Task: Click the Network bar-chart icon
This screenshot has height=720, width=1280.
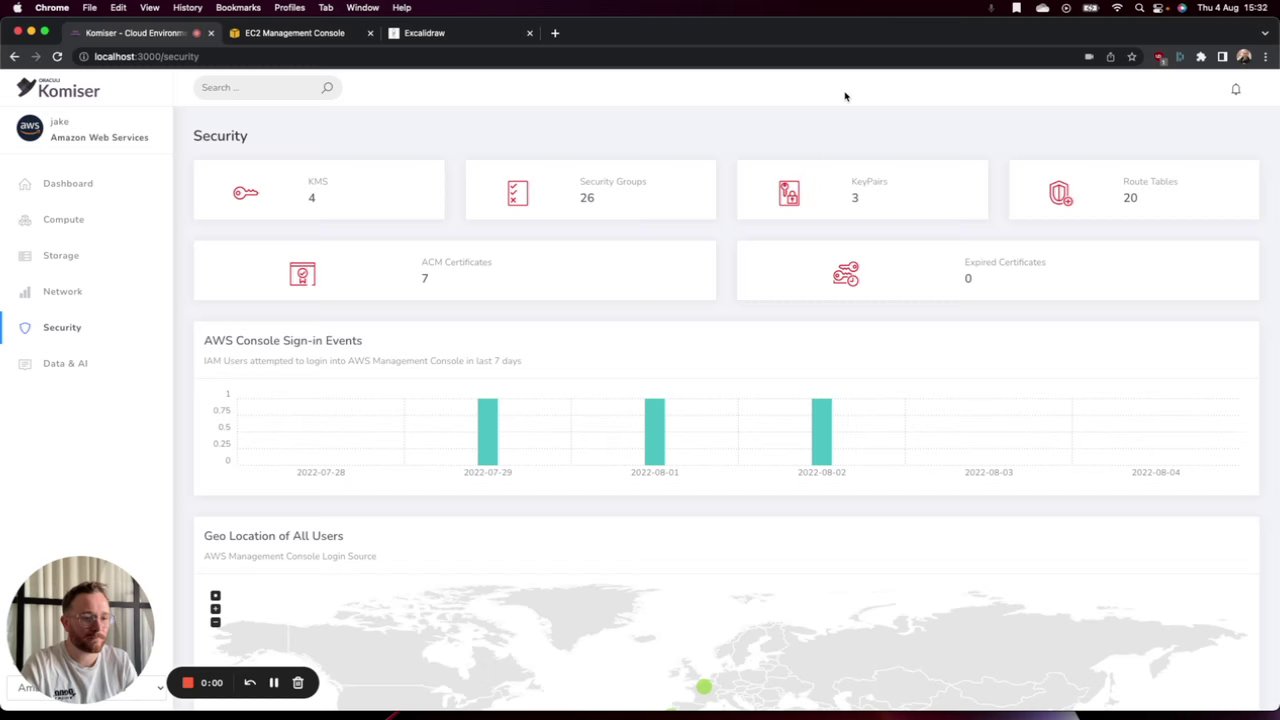Action: point(25,292)
